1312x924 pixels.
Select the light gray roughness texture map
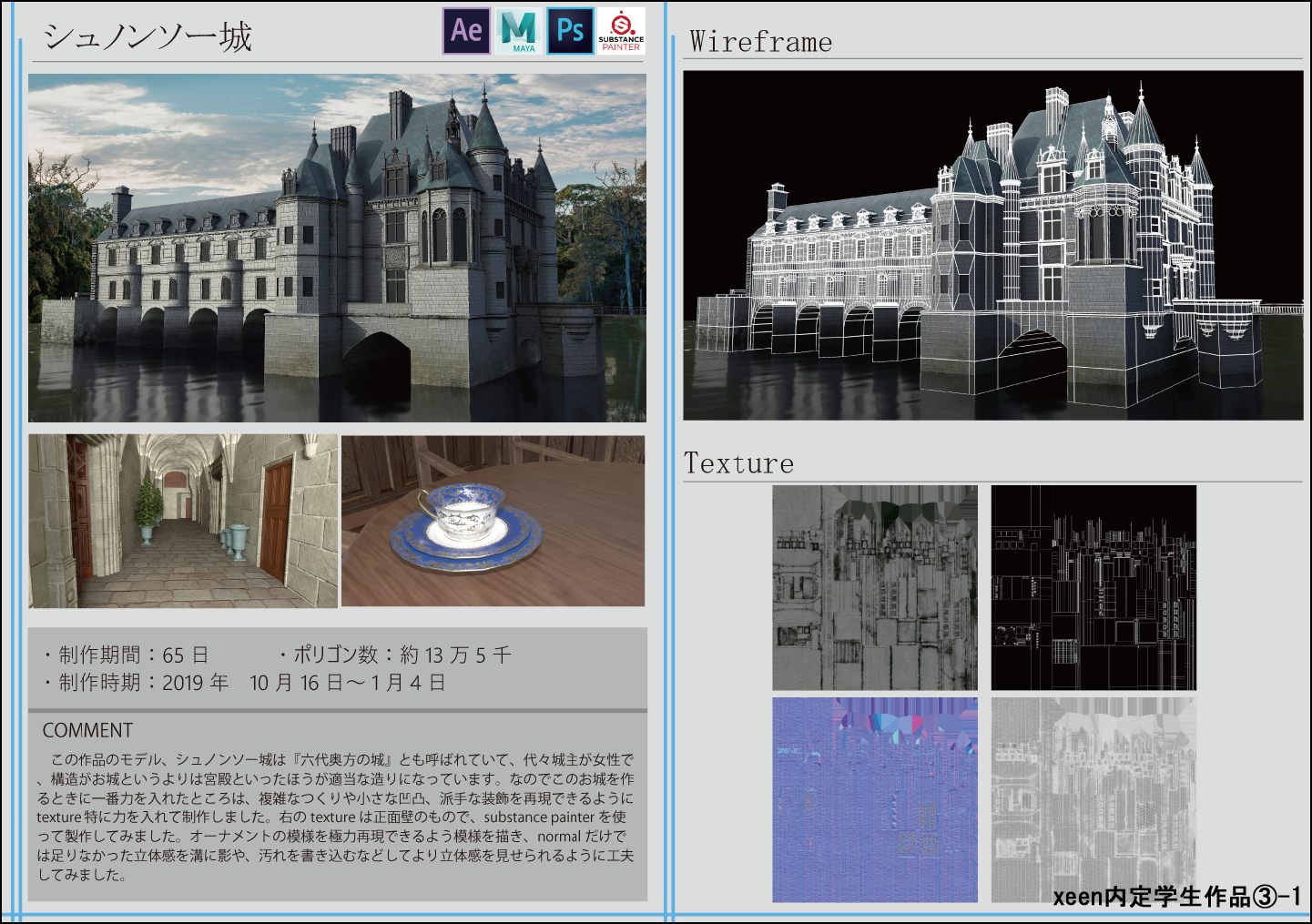(1093, 800)
